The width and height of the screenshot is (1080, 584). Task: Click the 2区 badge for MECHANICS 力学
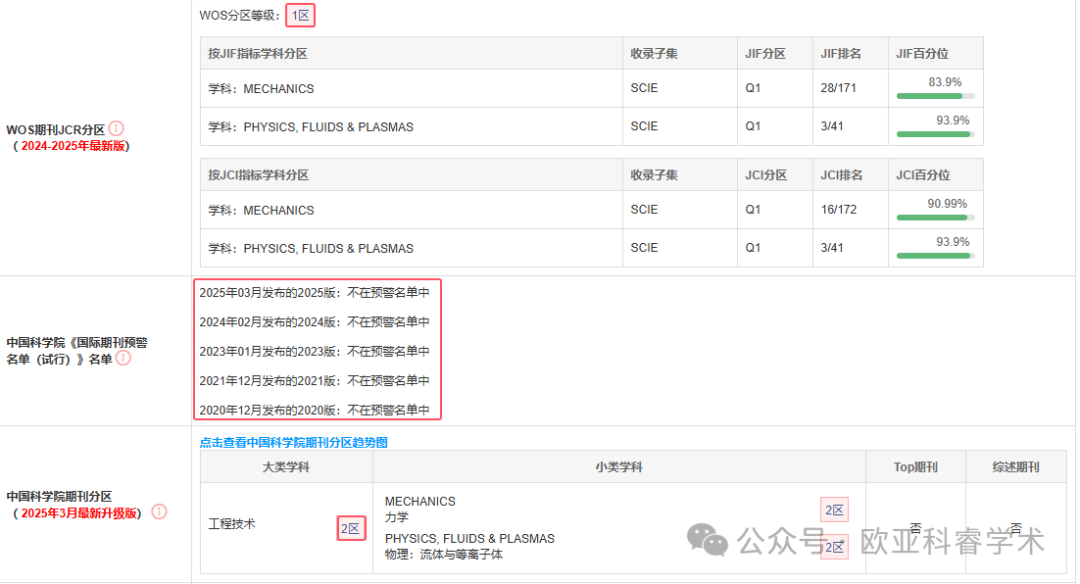pyautogui.click(x=834, y=510)
